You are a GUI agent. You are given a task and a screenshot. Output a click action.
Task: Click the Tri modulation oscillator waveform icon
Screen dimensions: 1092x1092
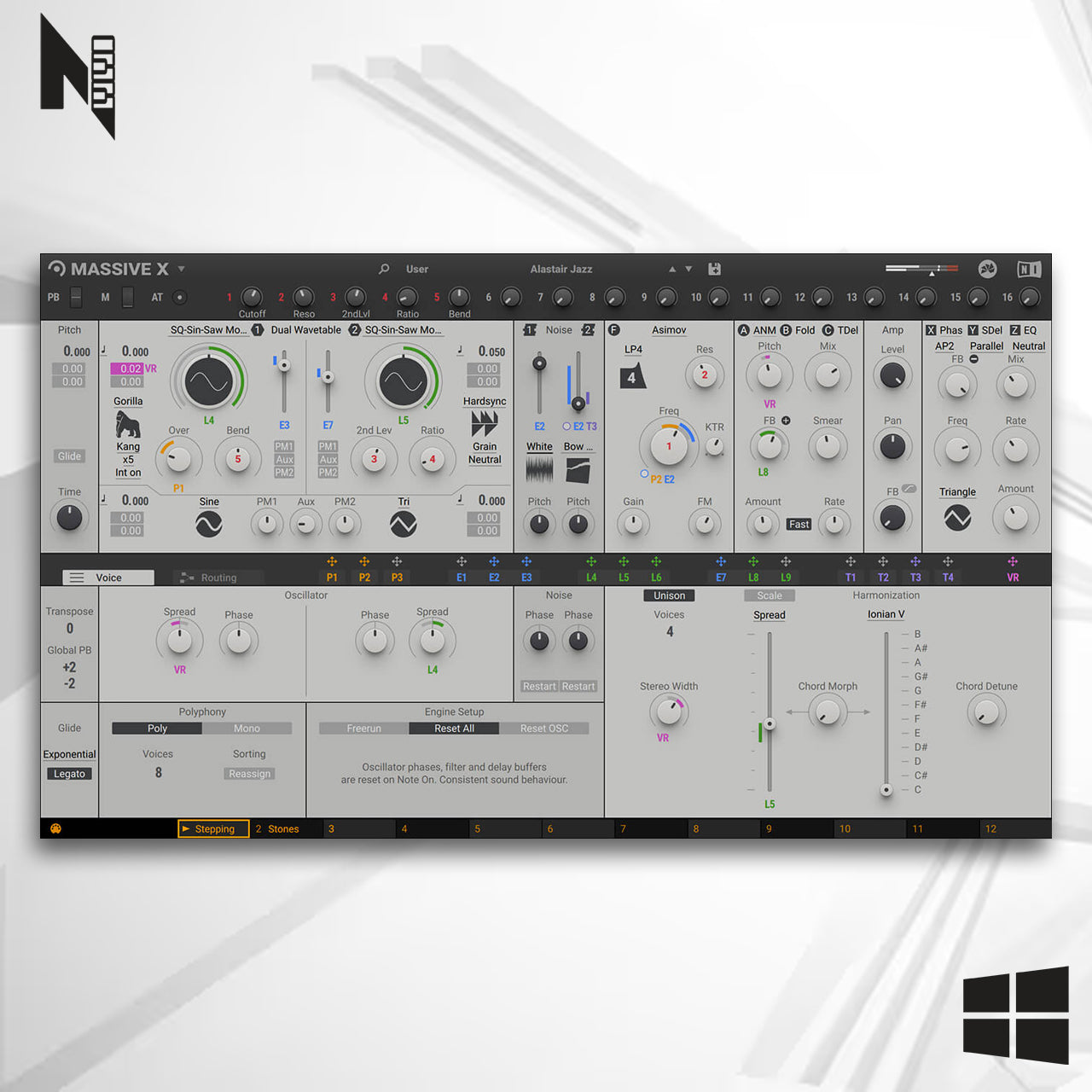[x=403, y=526]
